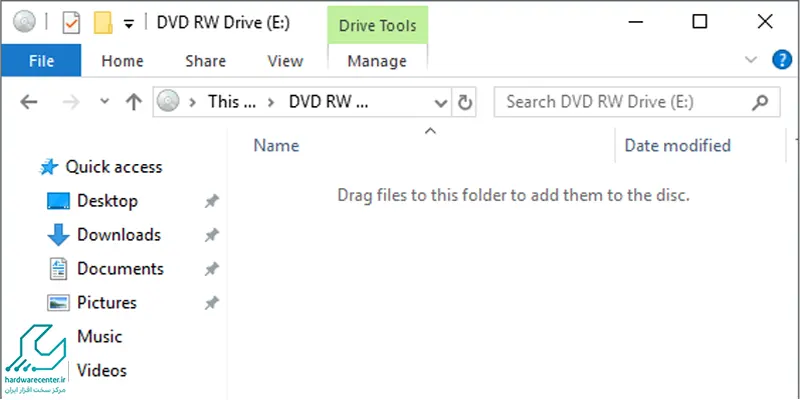Open the Help question mark icon

pyautogui.click(x=782, y=60)
